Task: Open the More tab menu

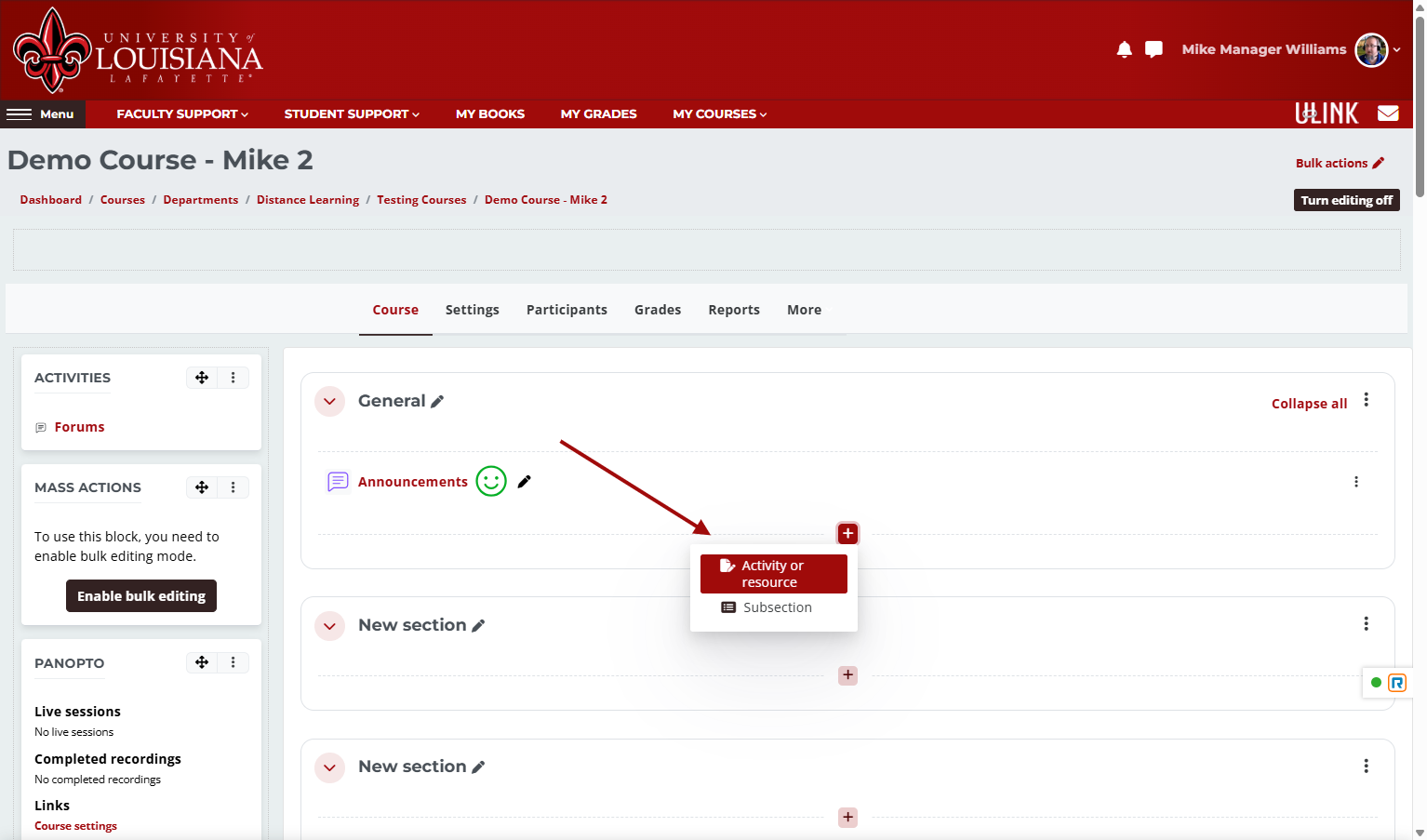Action: coord(805,310)
